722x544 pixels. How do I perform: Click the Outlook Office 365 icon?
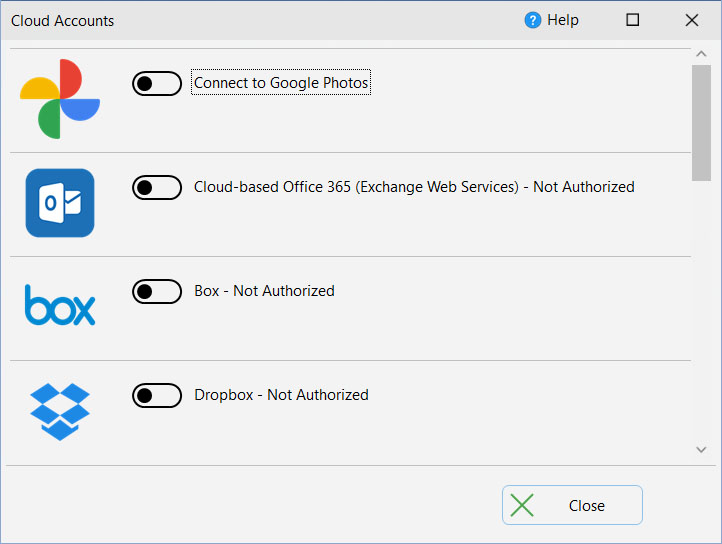60,203
